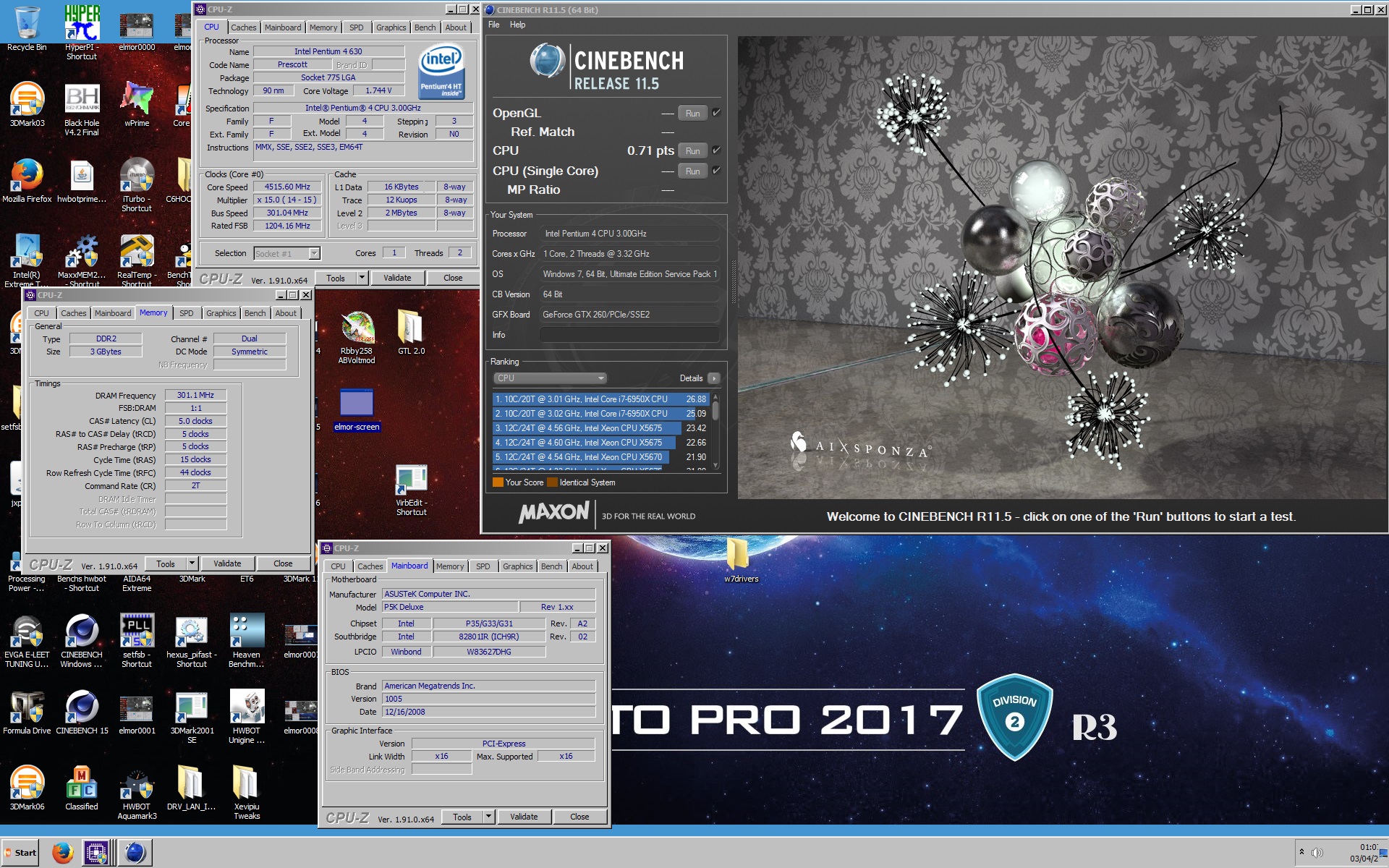Open HWBOT Unigine icon
This screenshot has width=1389, height=868.
(247, 717)
